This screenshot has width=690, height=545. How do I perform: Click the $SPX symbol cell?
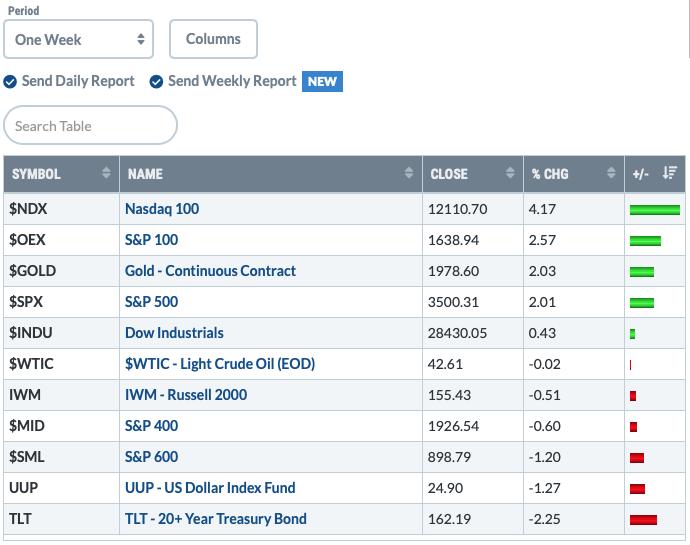pos(61,302)
